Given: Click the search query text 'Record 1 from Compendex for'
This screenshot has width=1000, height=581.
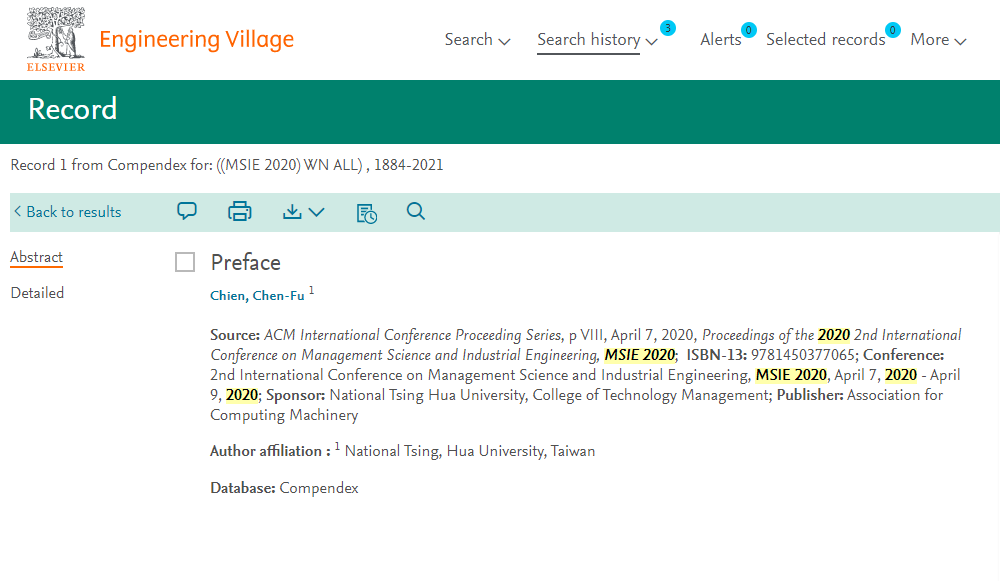Looking at the screenshot, I should 112,165.
